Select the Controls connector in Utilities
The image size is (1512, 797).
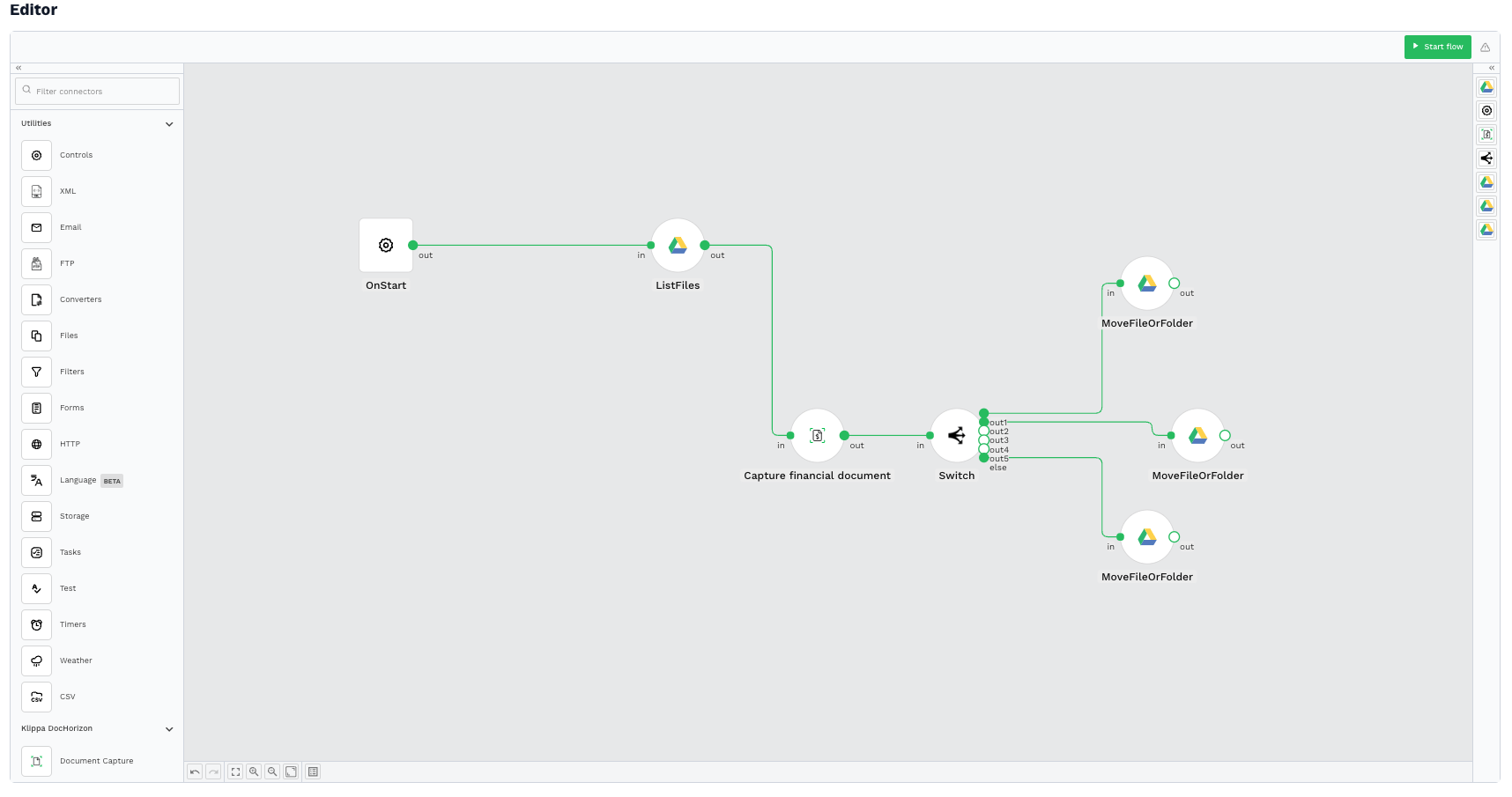[x=77, y=155]
